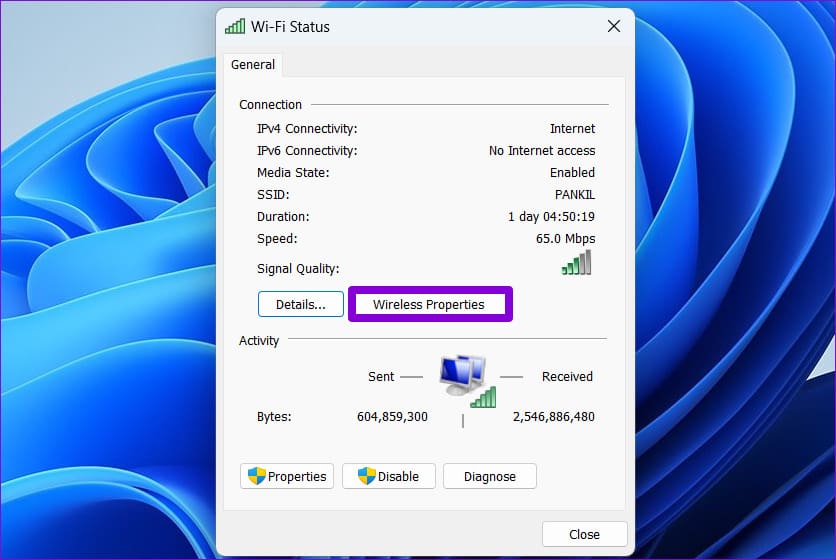Click the Duration value 1 day 04:50:19
The image size is (836, 560).
[x=551, y=217]
